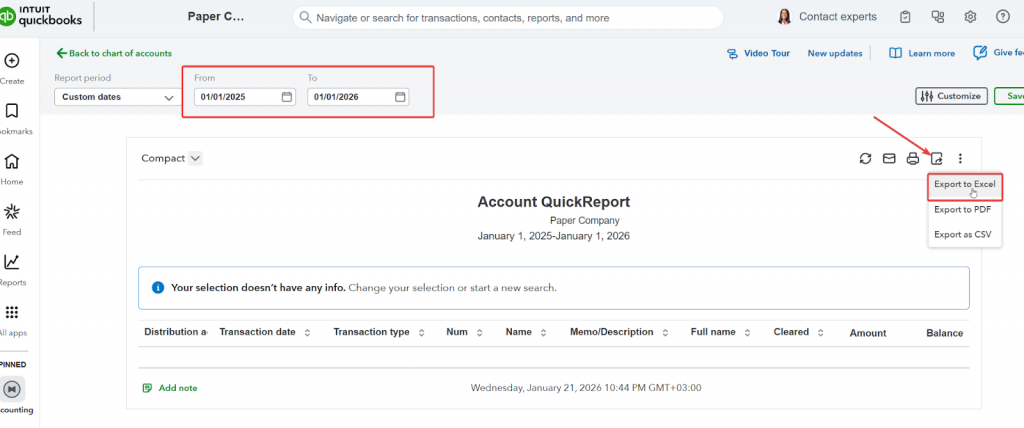Viewport: 1024px width, 428px height.
Task: Open the Settings gear icon
Action: [970, 17]
